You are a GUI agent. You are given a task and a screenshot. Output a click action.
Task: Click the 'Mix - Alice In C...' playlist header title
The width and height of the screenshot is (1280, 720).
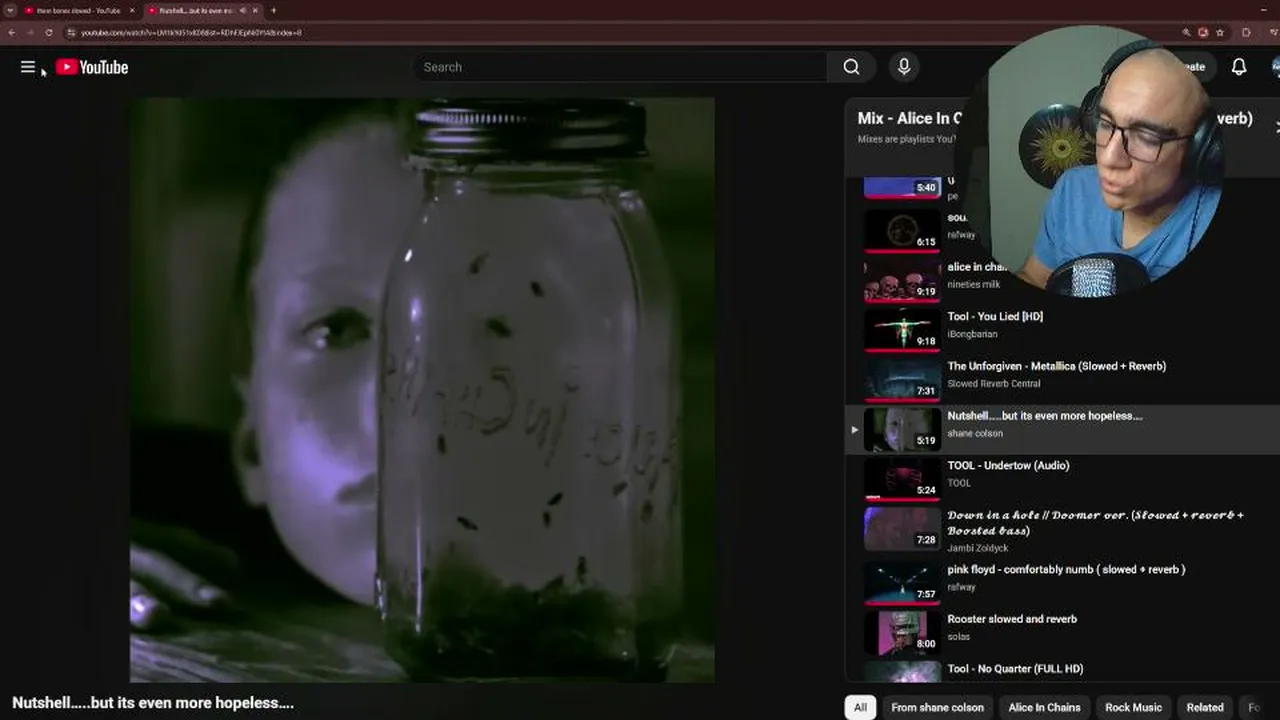[910, 118]
